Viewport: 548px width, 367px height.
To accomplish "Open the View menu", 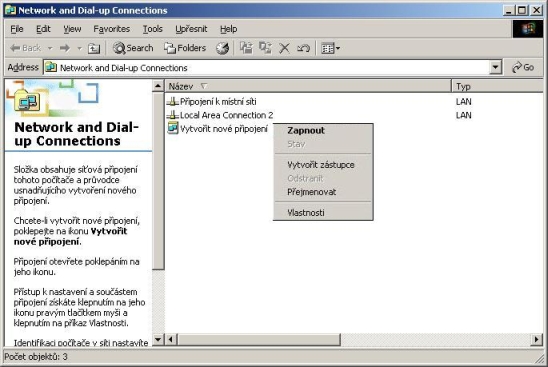I will pyautogui.click(x=72, y=29).
